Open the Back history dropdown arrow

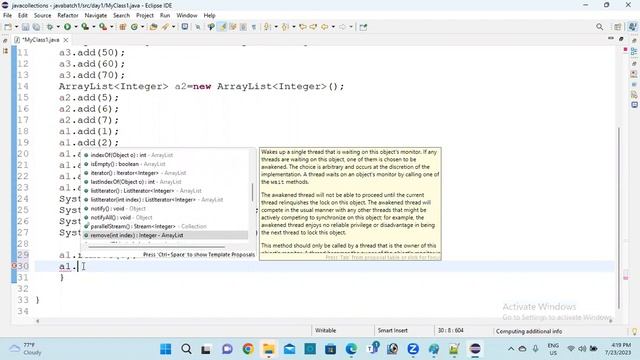coord(333,27)
